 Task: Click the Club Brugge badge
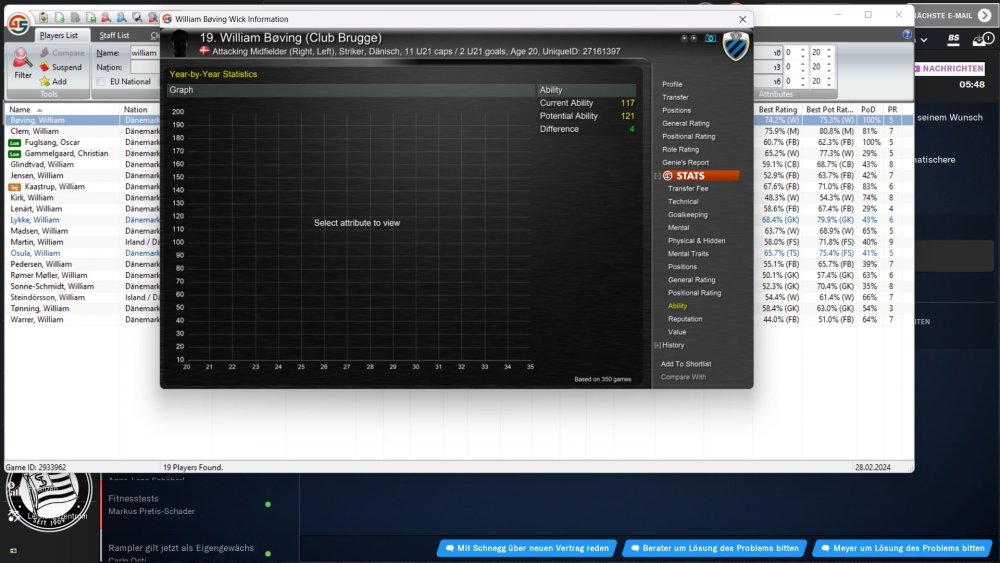(736, 45)
